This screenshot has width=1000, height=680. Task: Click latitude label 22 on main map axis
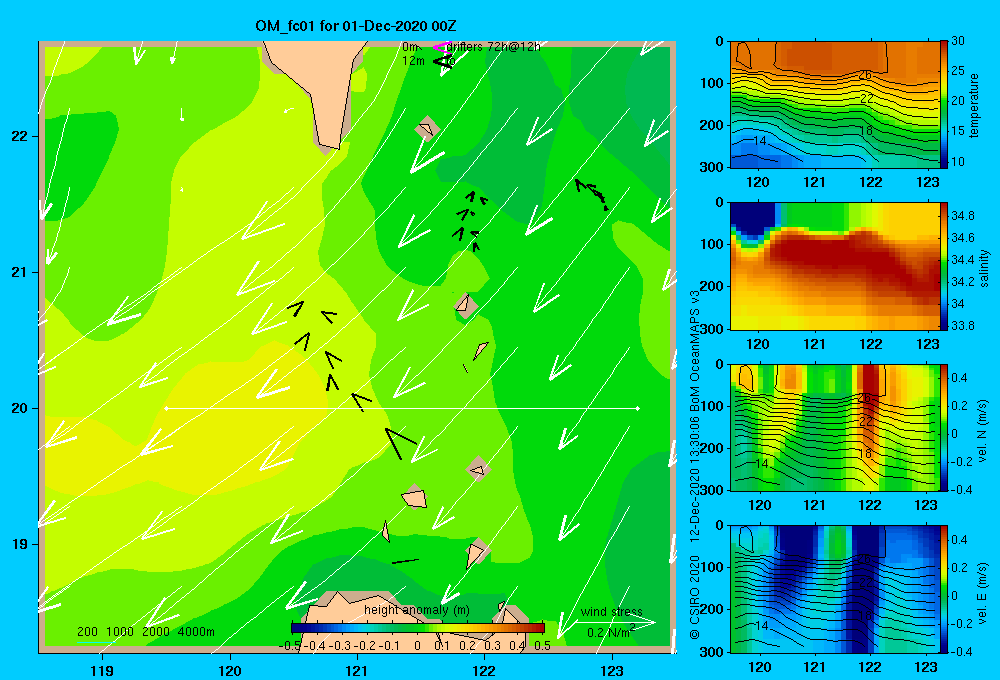point(19,136)
